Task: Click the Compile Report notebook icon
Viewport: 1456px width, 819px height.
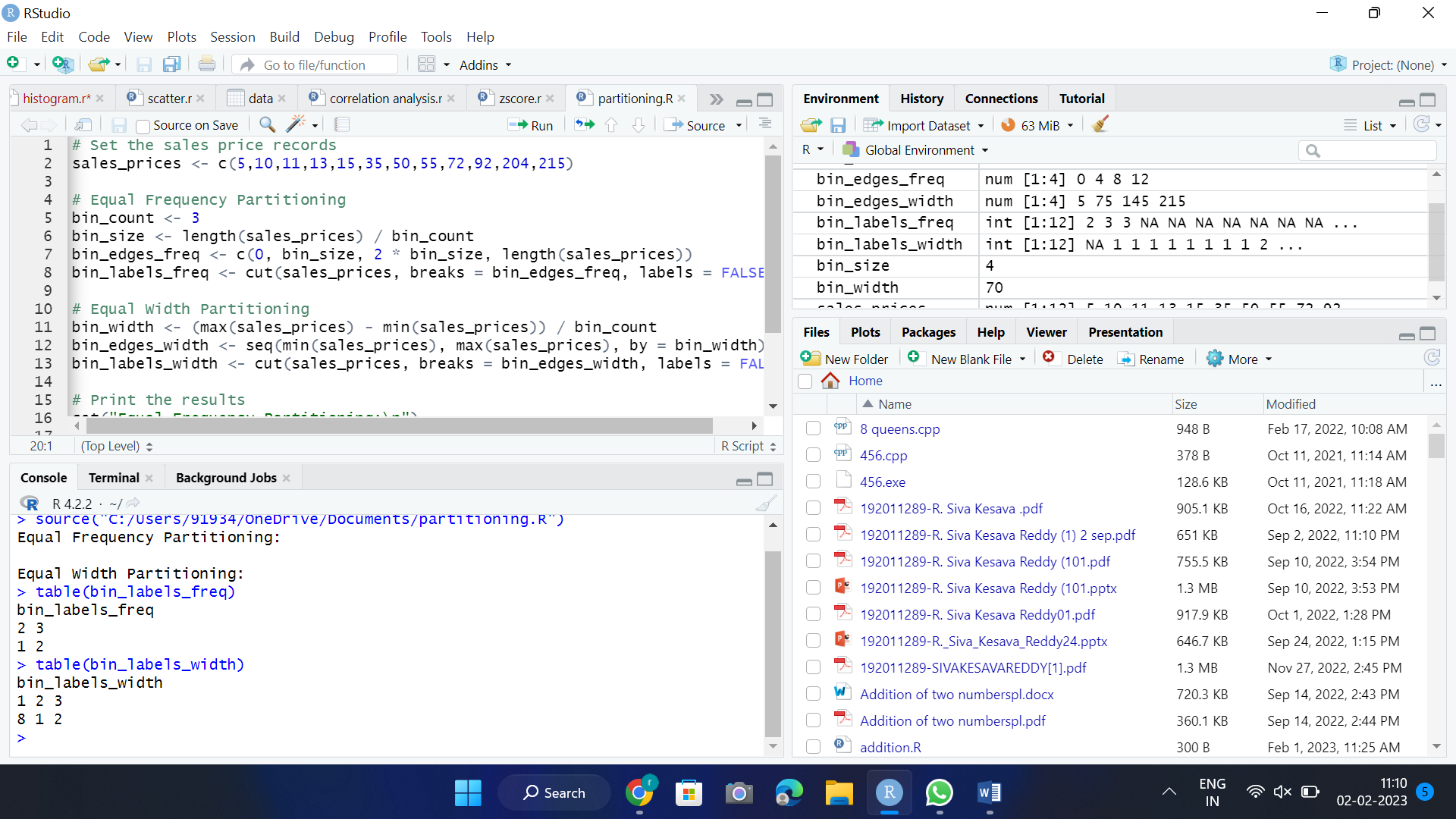Action: tap(342, 124)
